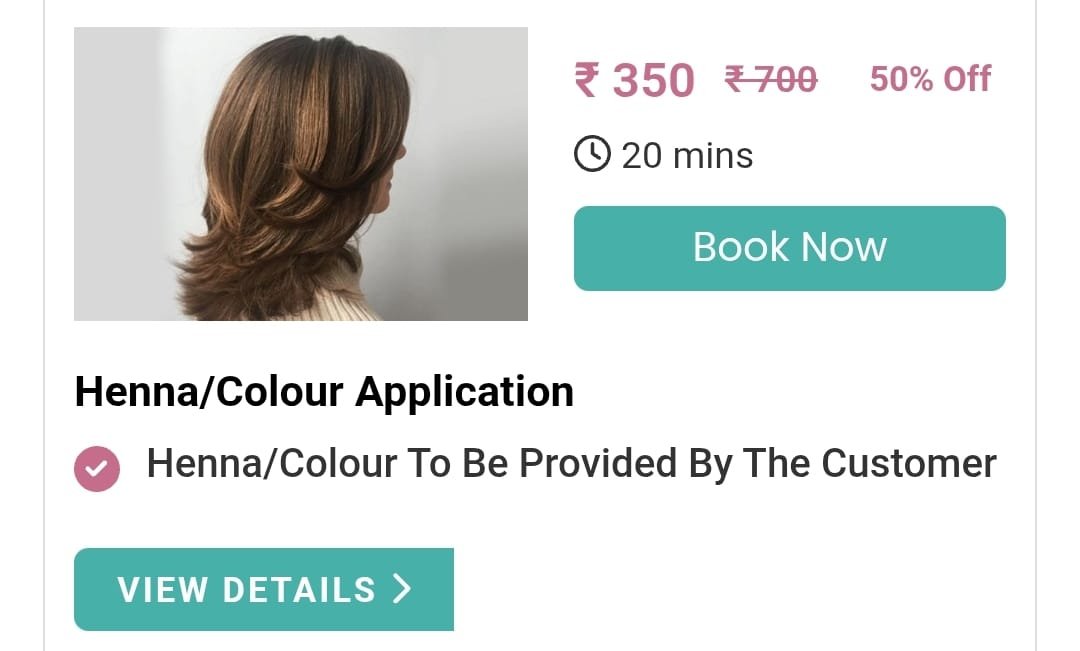Tap the Book Now button

coord(789,248)
